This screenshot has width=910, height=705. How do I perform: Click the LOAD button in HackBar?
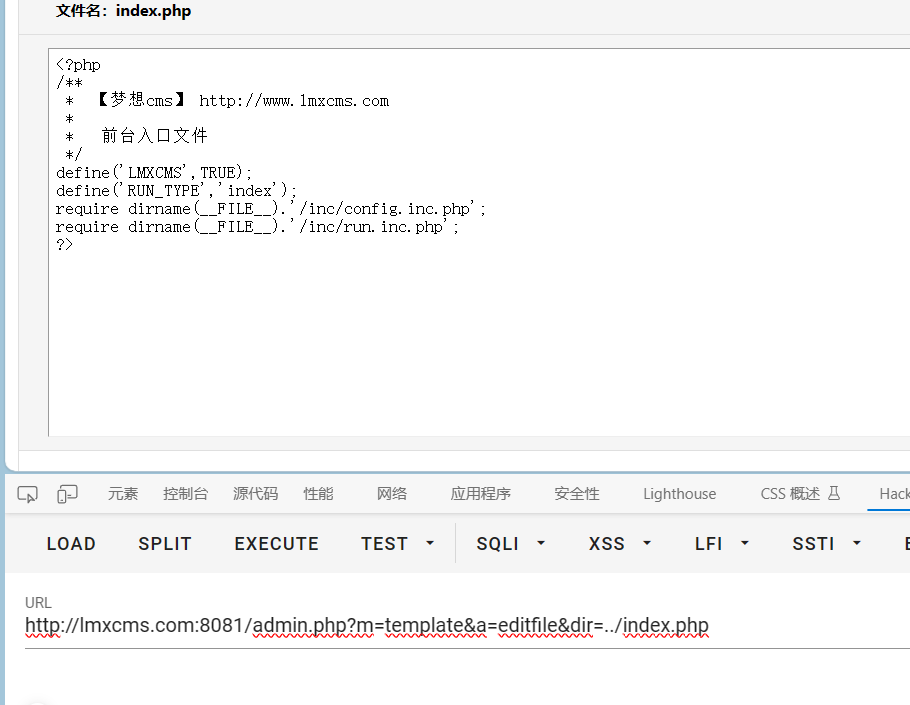(x=71, y=544)
